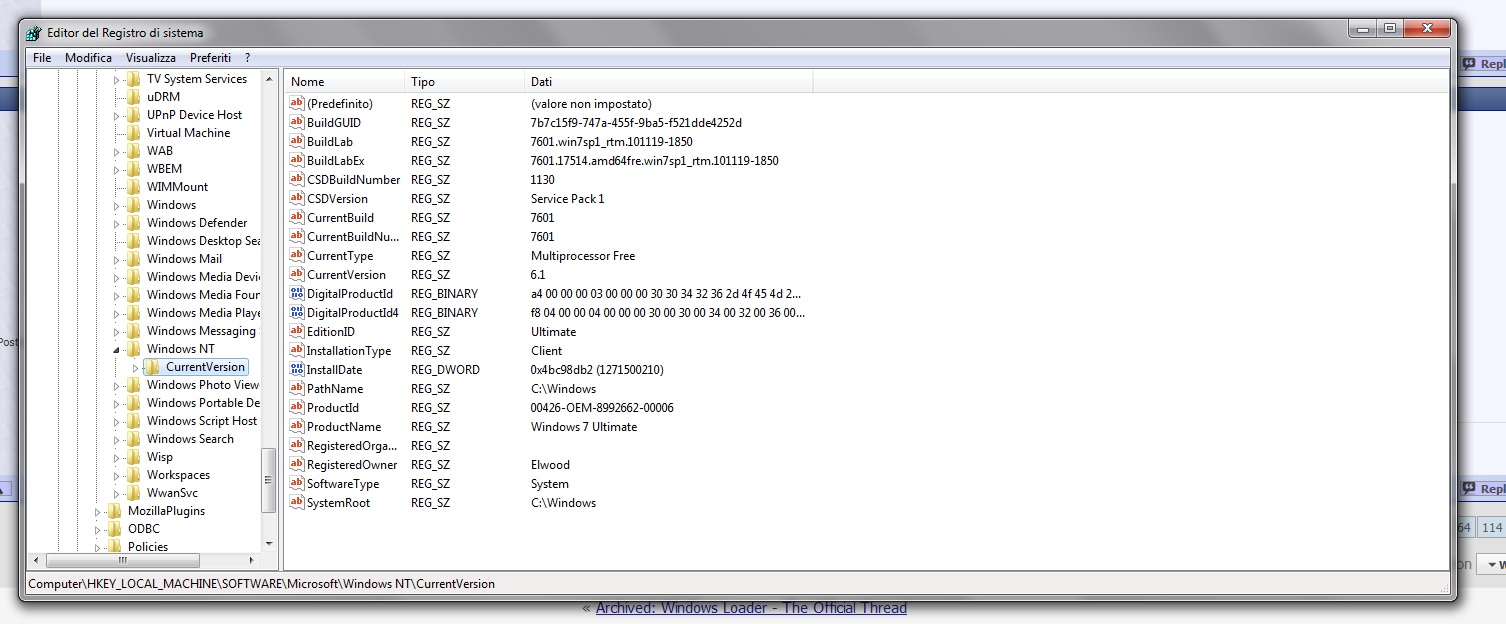Select the Policies key
Image resolution: width=1506 pixels, height=624 pixels.
pyautogui.click(x=148, y=547)
